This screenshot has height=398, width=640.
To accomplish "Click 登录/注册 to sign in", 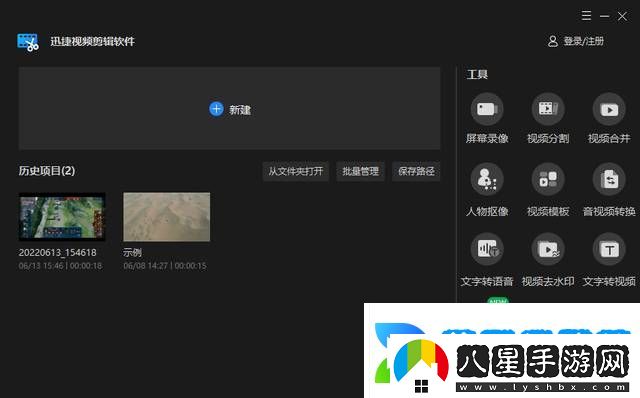I will 584,41.
